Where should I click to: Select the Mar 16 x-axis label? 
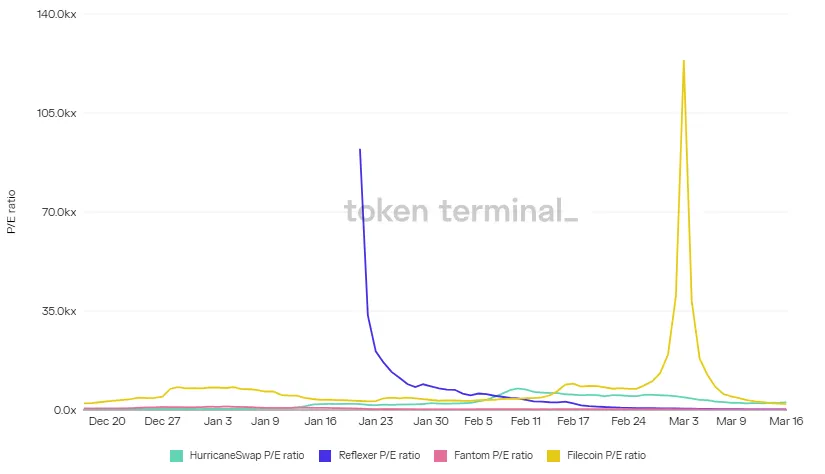pos(786,421)
